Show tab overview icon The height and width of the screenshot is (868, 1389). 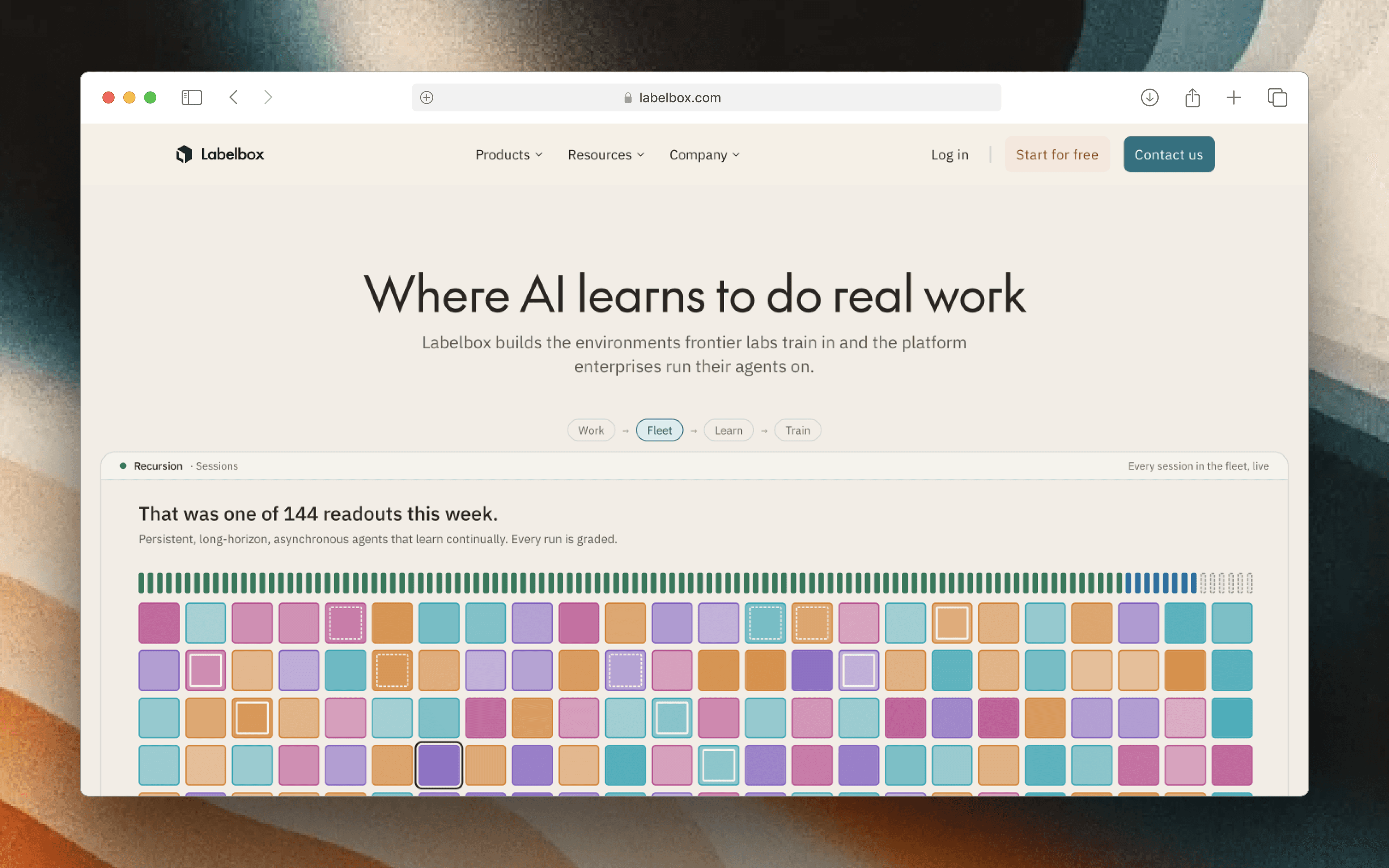click(x=1278, y=98)
